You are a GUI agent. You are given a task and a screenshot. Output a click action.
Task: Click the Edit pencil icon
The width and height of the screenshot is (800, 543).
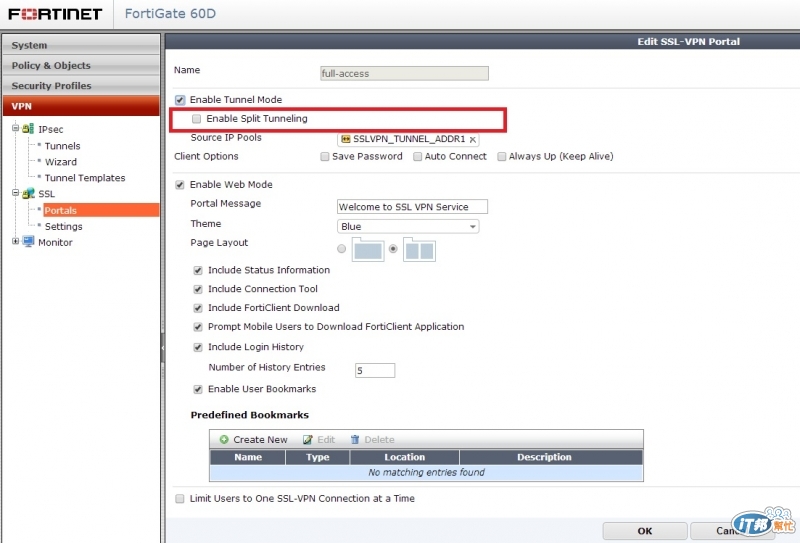308,439
